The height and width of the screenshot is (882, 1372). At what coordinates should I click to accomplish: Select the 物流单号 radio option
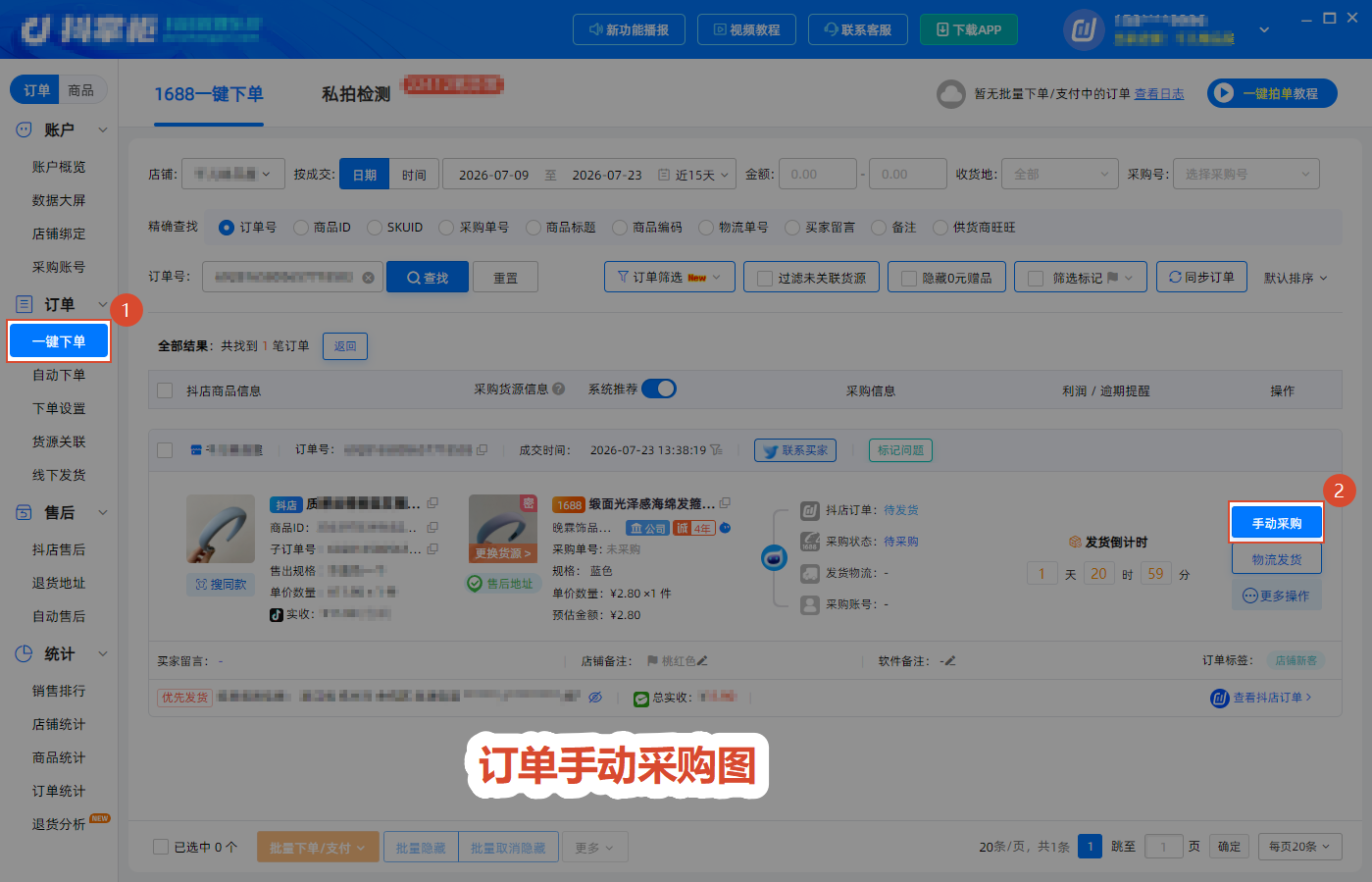pyautogui.click(x=706, y=228)
